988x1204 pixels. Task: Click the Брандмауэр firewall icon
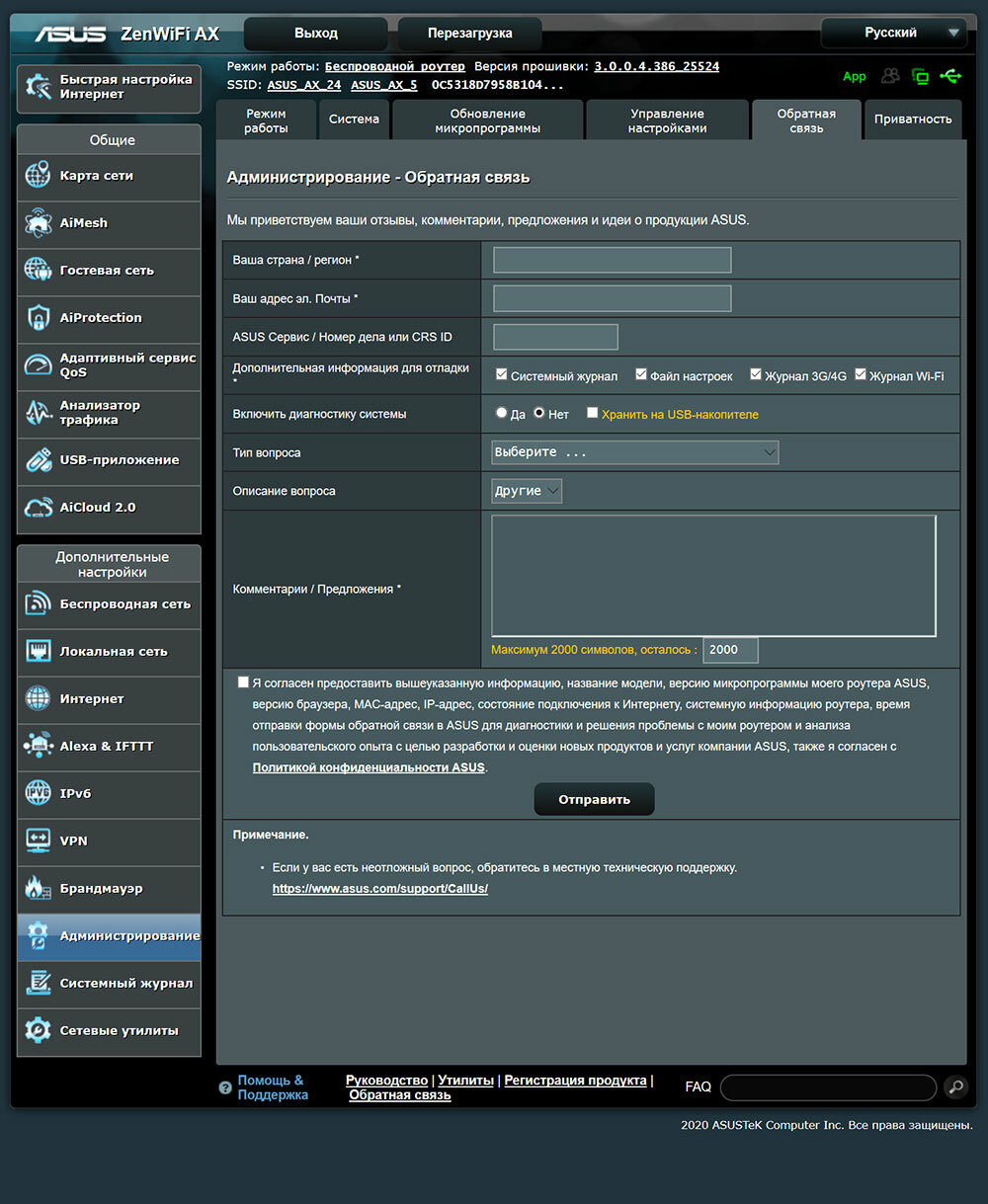(38, 889)
